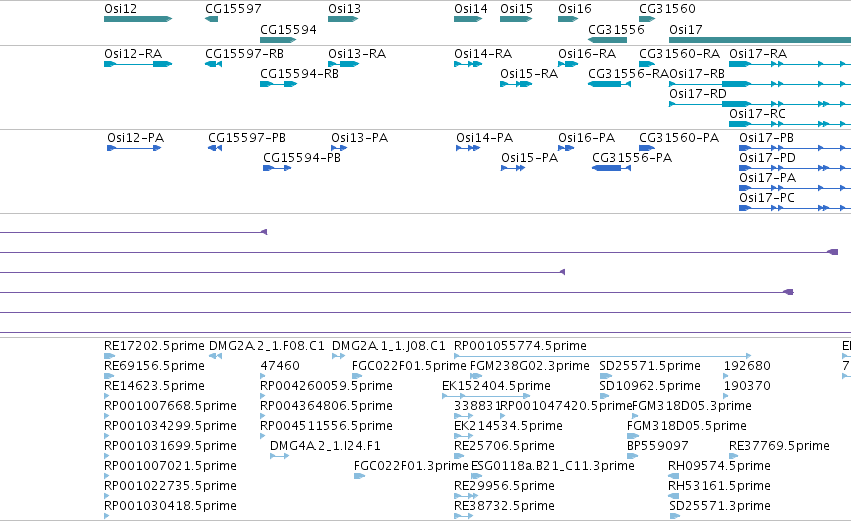Select the CG31560 gene label

(x=667, y=9)
